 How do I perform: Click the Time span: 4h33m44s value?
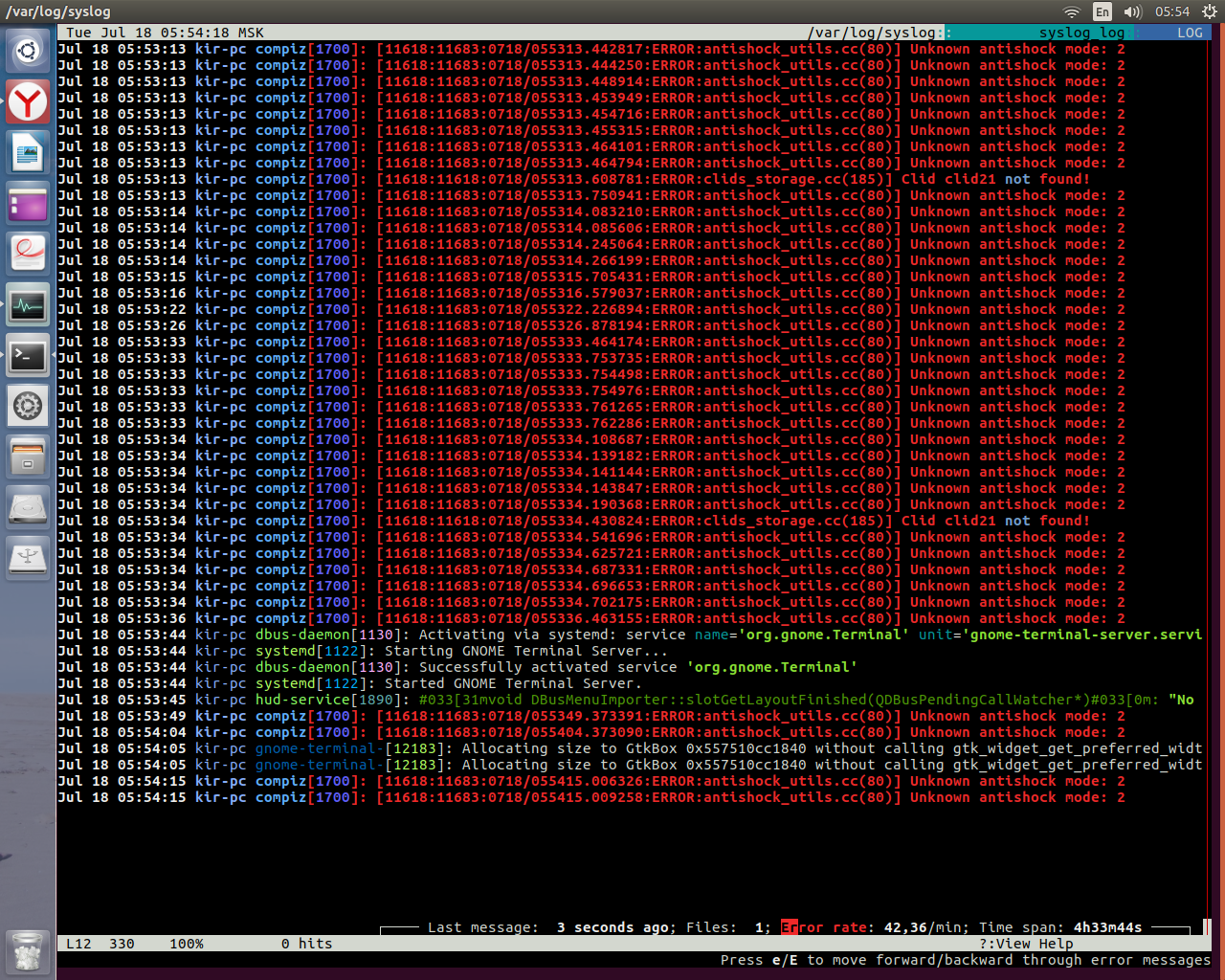1059,927
